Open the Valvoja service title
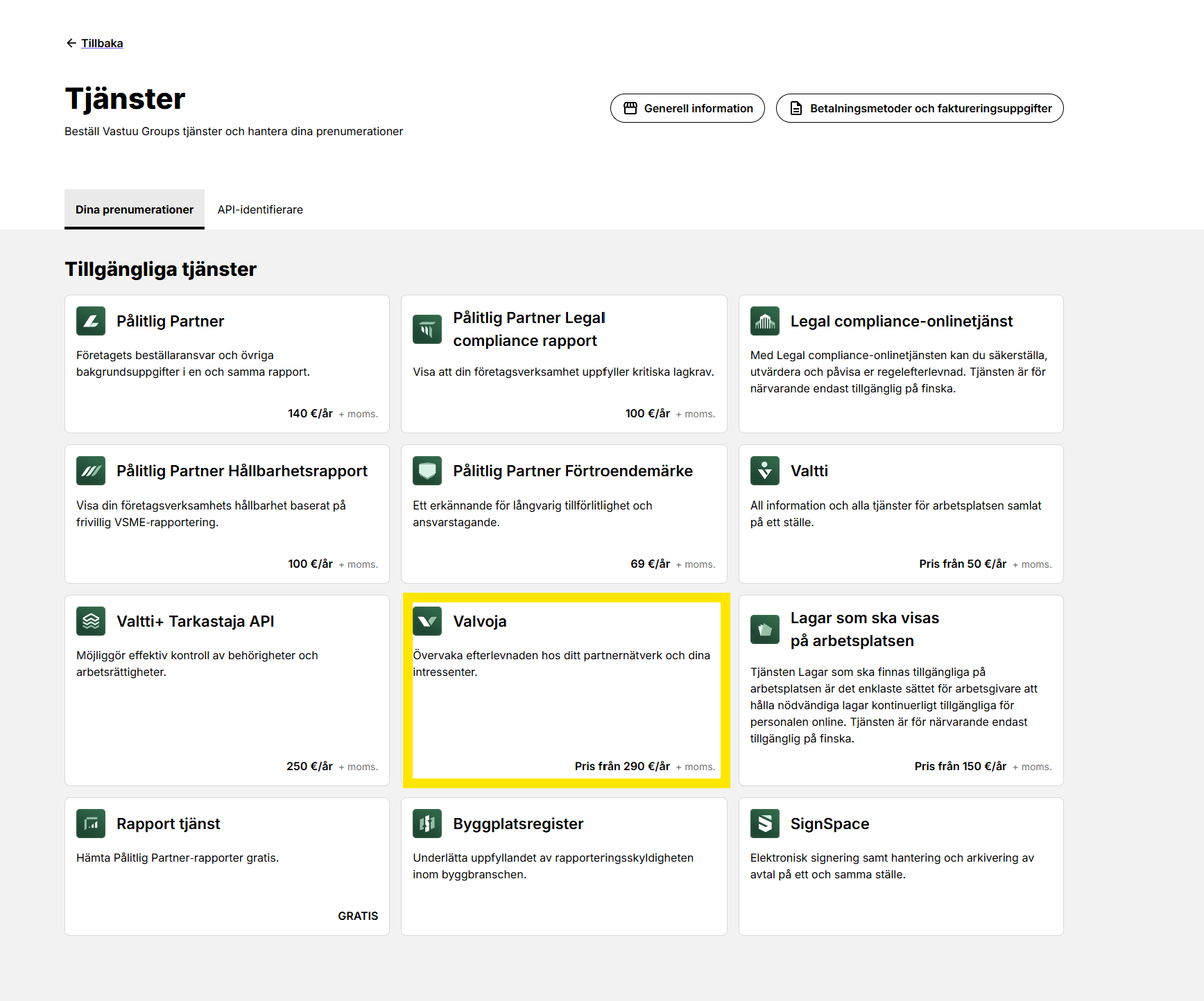The height and width of the screenshot is (1001, 1204). pyautogui.click(x=480, y=621)
